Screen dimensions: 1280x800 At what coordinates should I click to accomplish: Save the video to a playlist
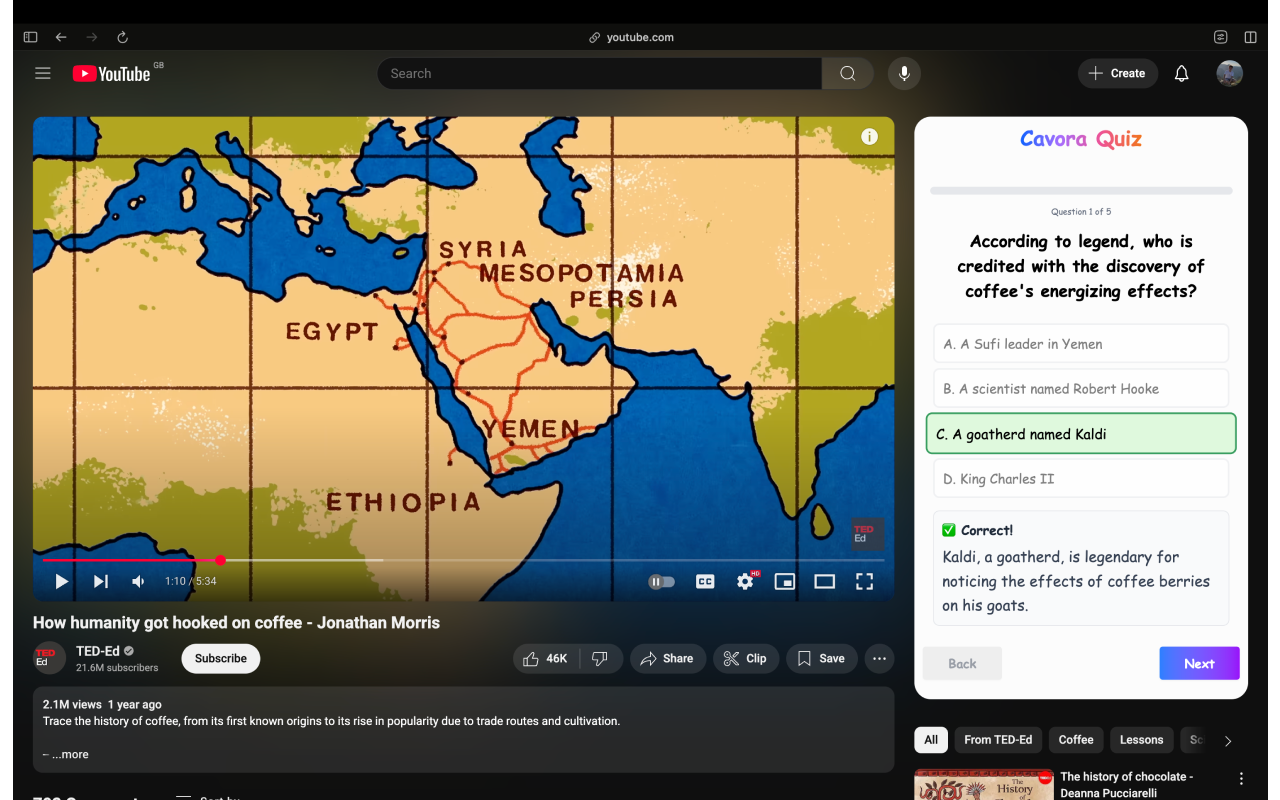(x=821, y=658)
